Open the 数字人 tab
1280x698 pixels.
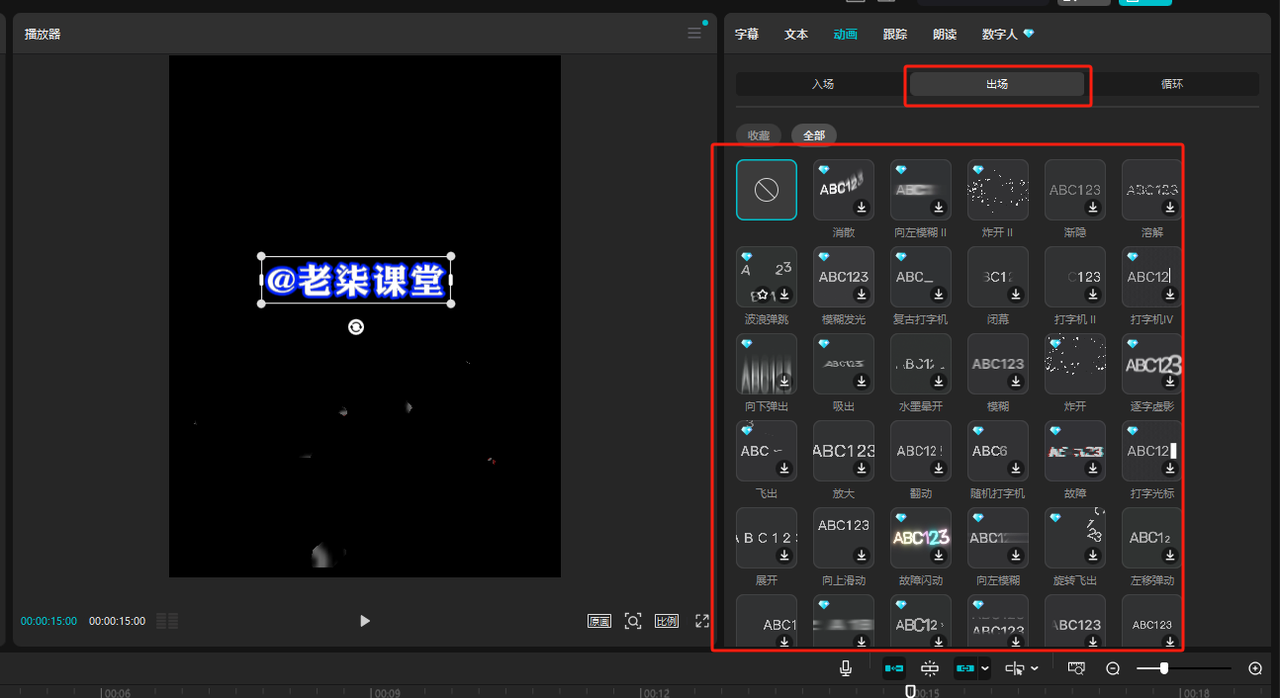pyautogui.click(x=999, y=34)
